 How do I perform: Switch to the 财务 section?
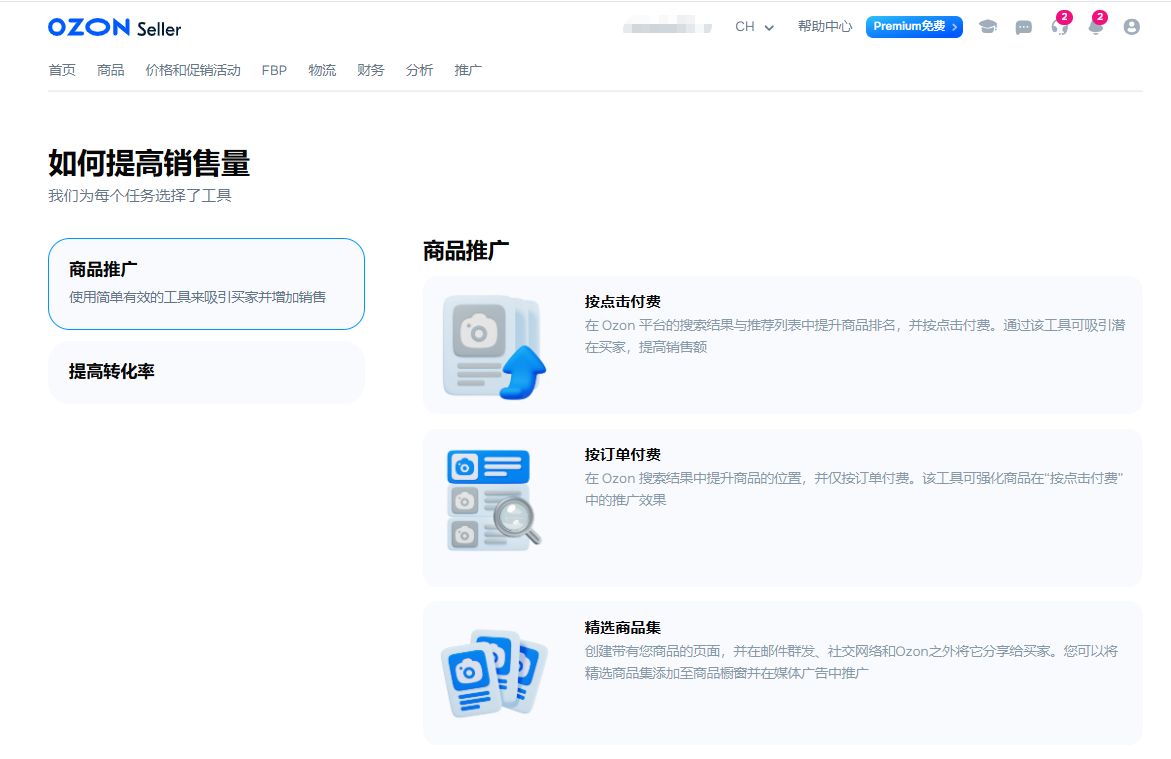coord(370,70)
